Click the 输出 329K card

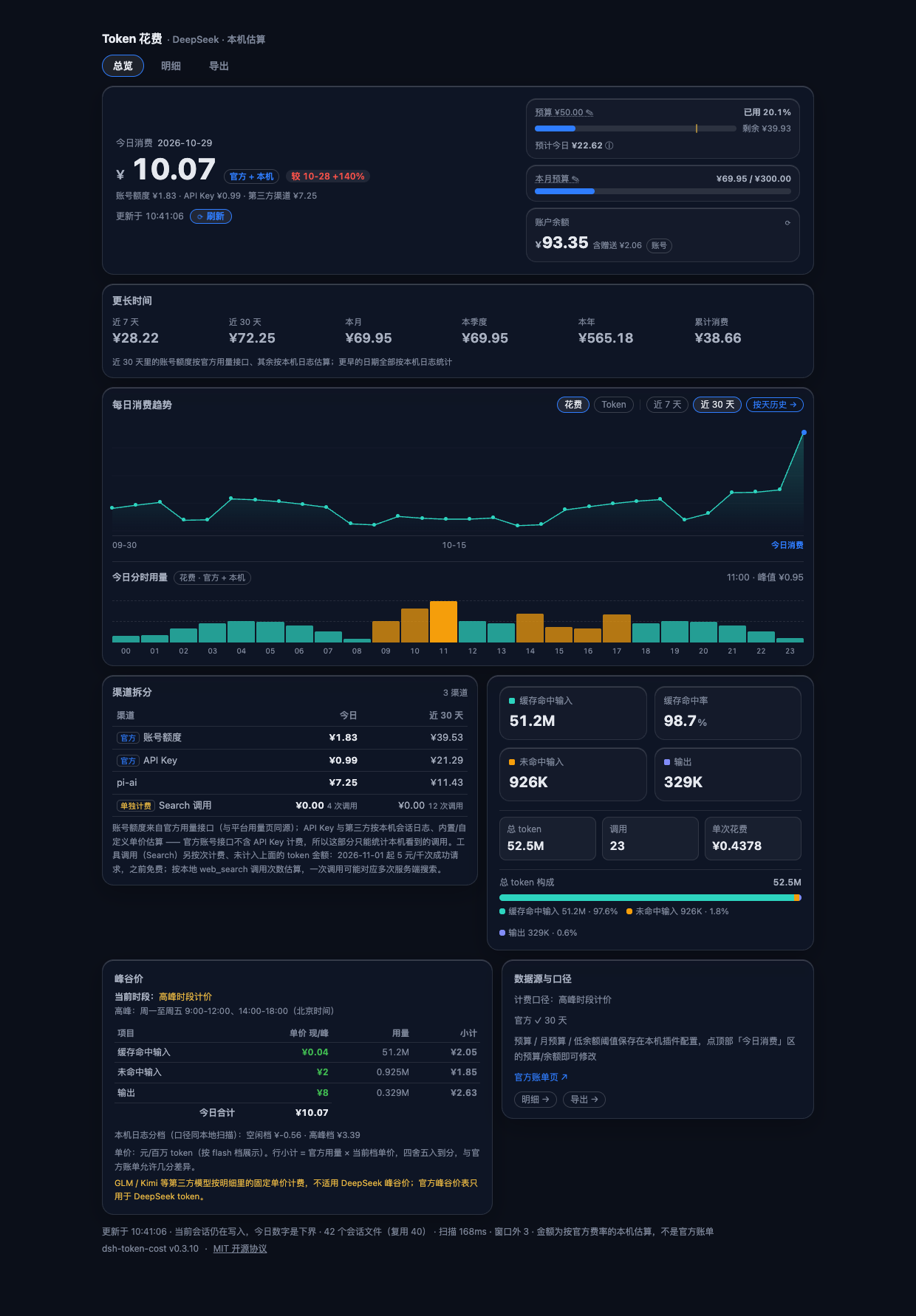[x=728, y=774]
